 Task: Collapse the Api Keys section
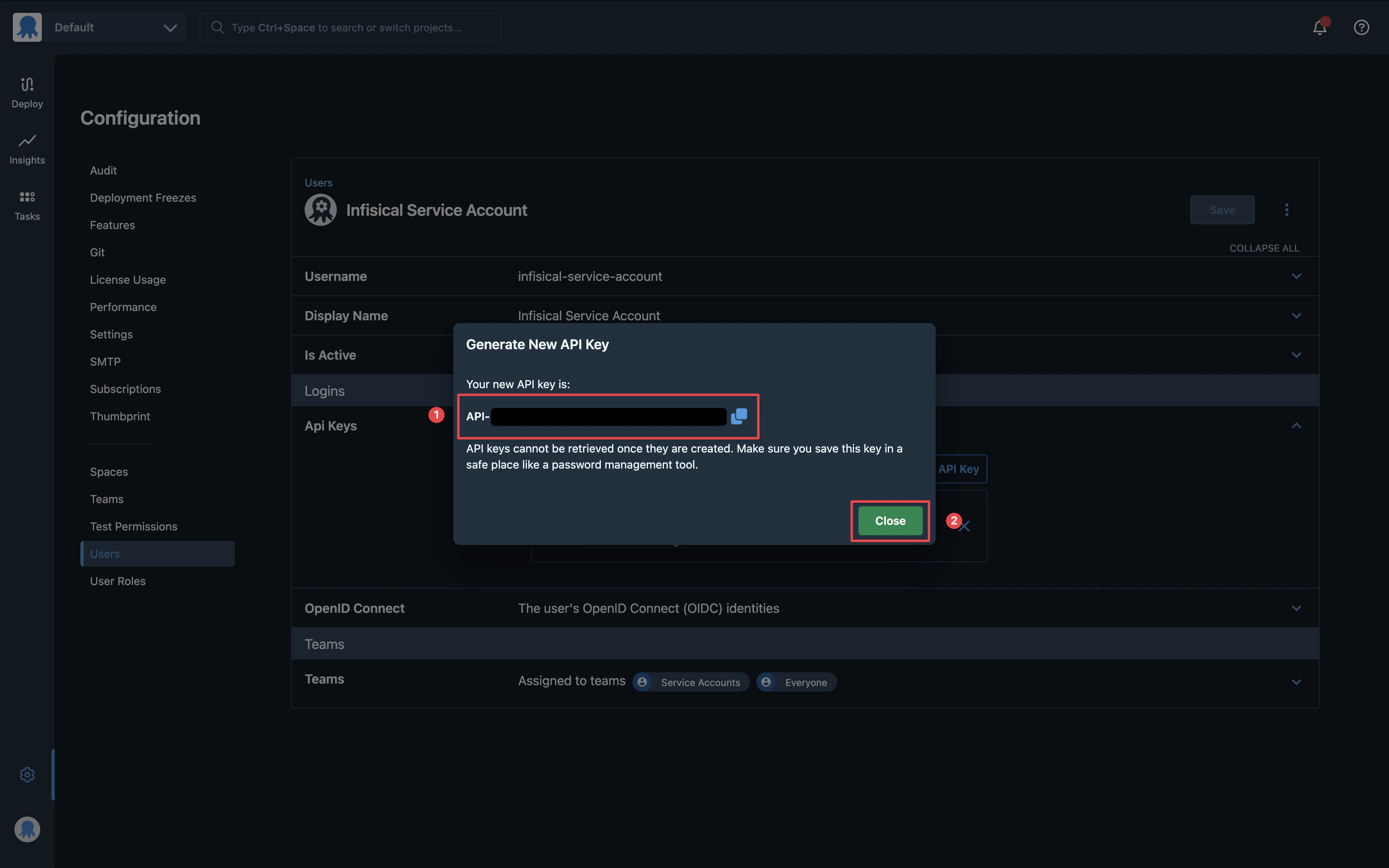click(x=1296, y=426)
